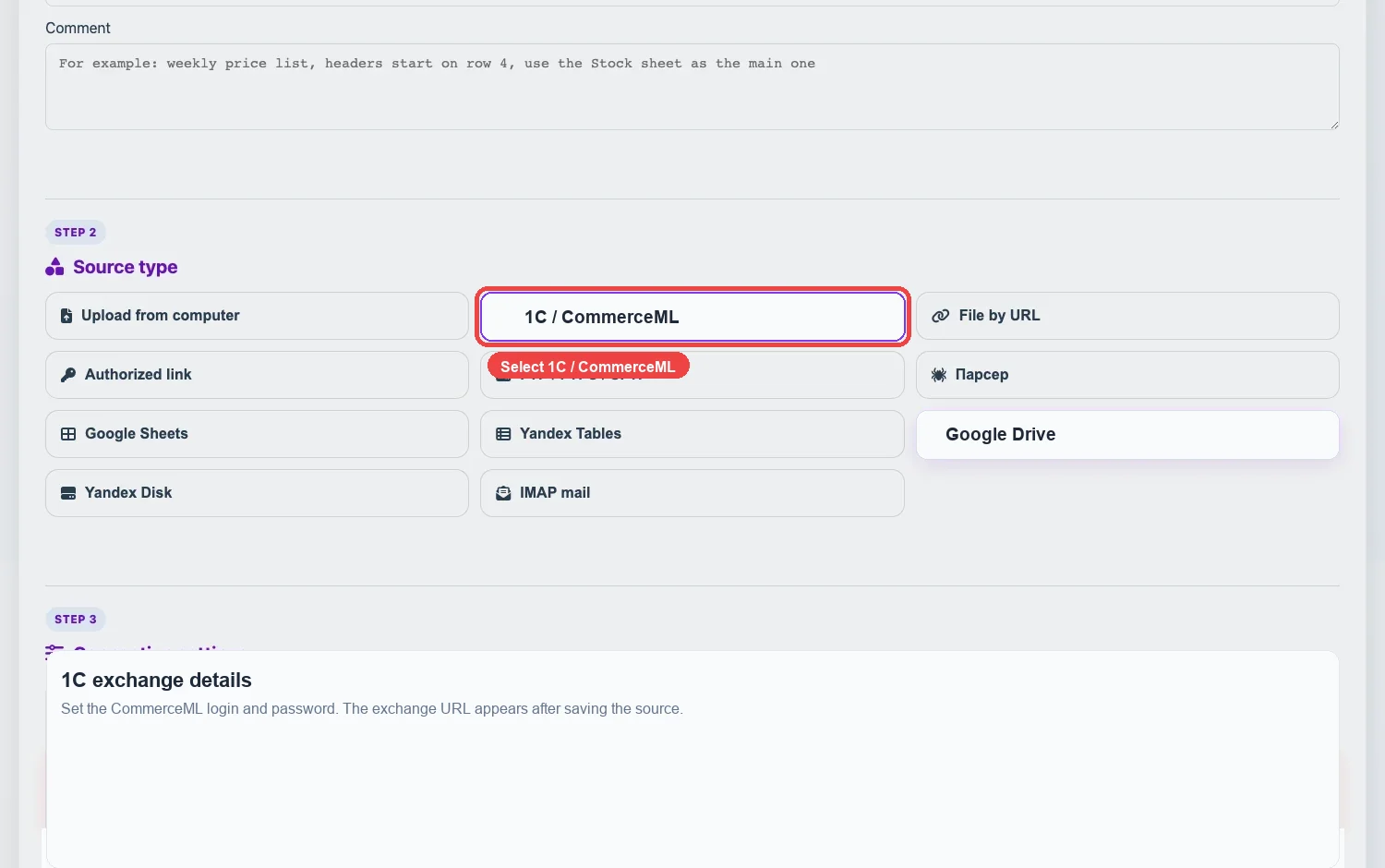1385x868 pixels.
Task: Select the 1C / CommerceML source type
Action: pos(692,317)
